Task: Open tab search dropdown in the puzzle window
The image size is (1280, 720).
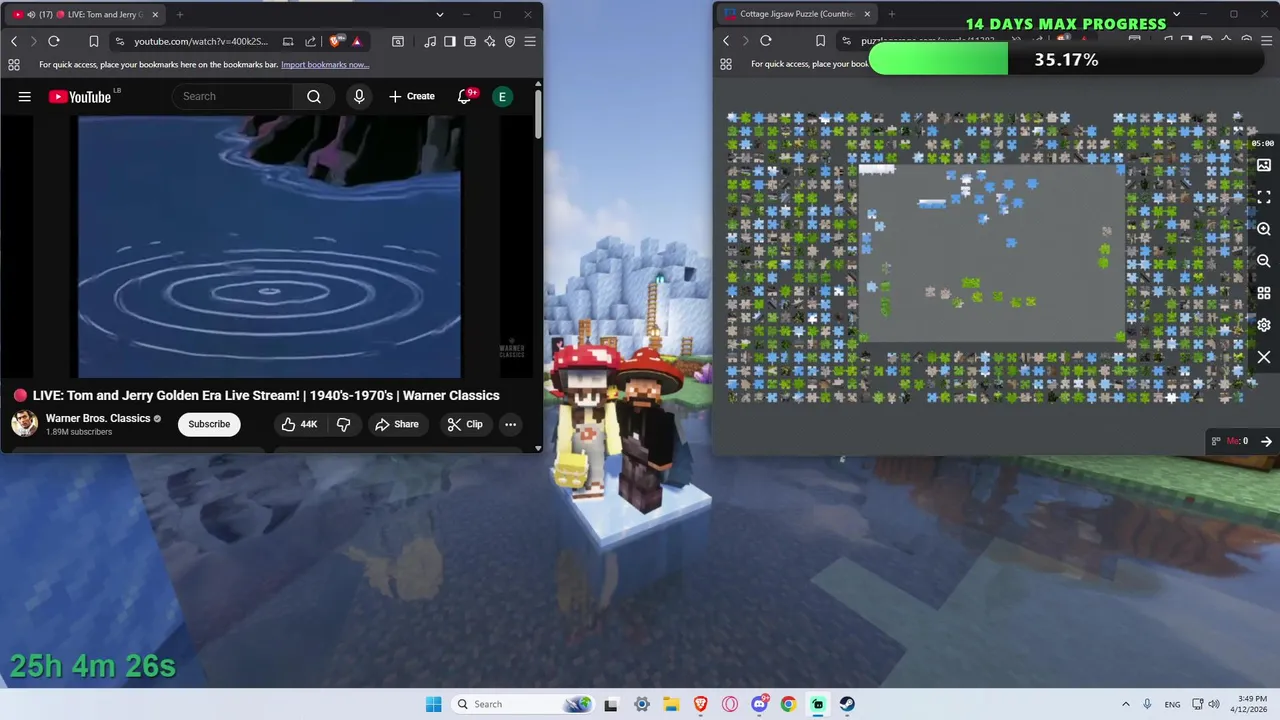Action: 1177,15
